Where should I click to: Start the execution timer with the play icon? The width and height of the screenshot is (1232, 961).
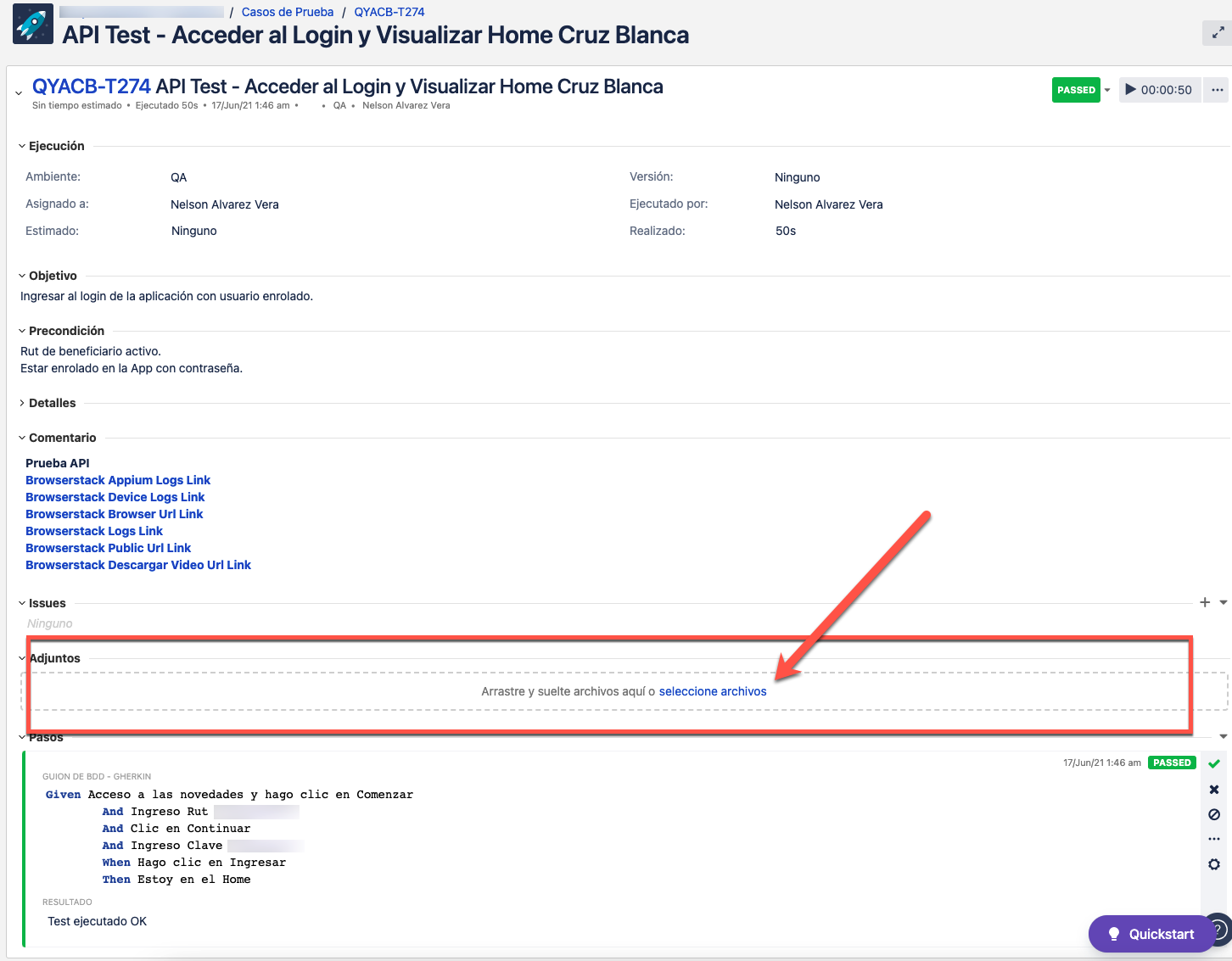[1132, 89]
